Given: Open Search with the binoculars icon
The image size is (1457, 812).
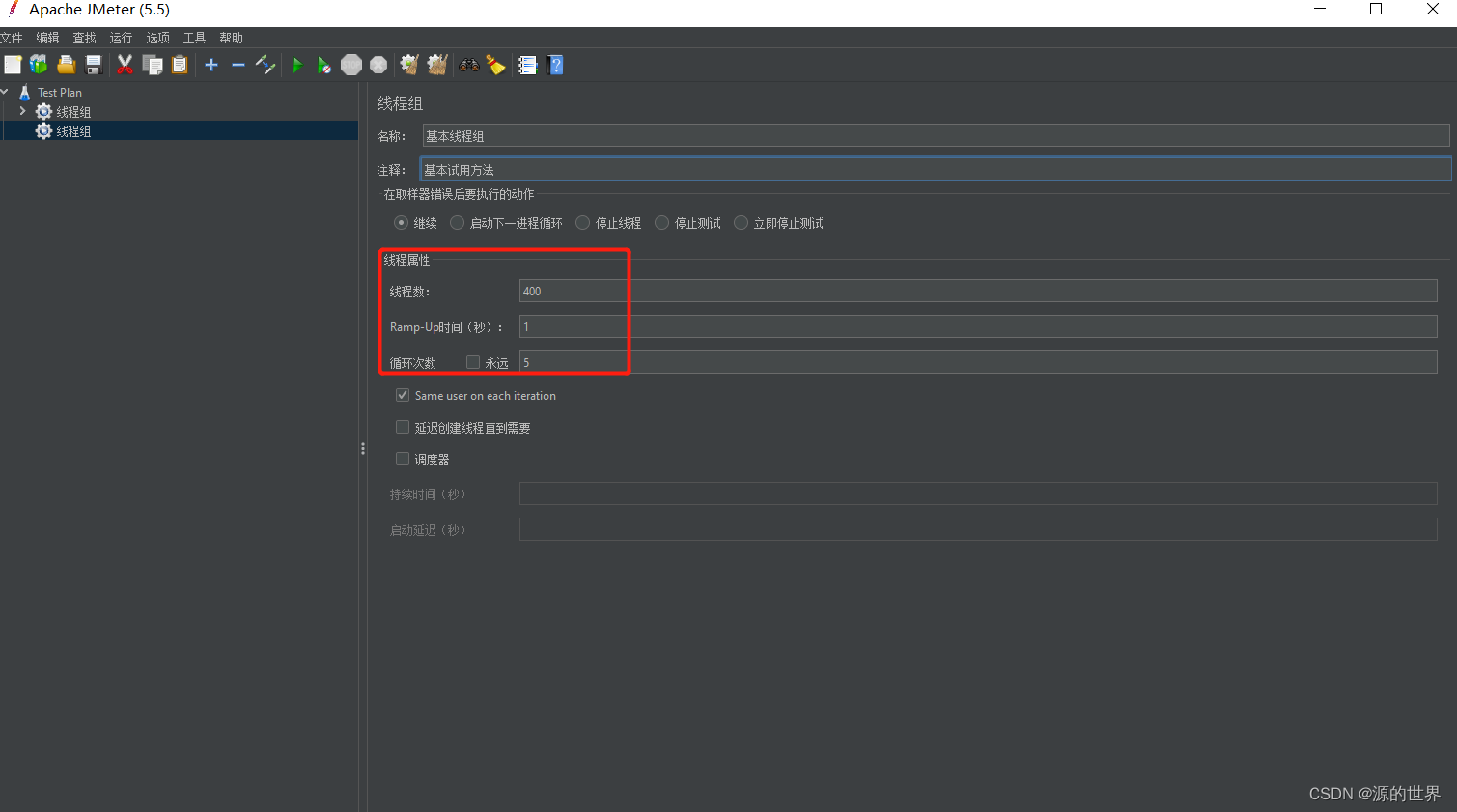Looking at the screenshot, I should pos(469,65).
